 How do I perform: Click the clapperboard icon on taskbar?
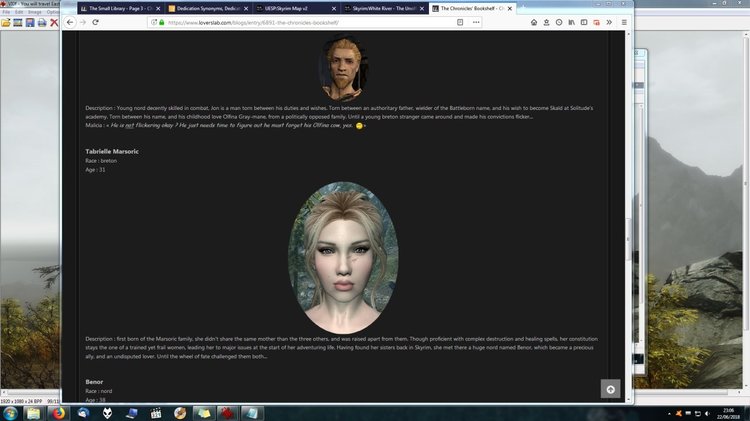[156, 413]
